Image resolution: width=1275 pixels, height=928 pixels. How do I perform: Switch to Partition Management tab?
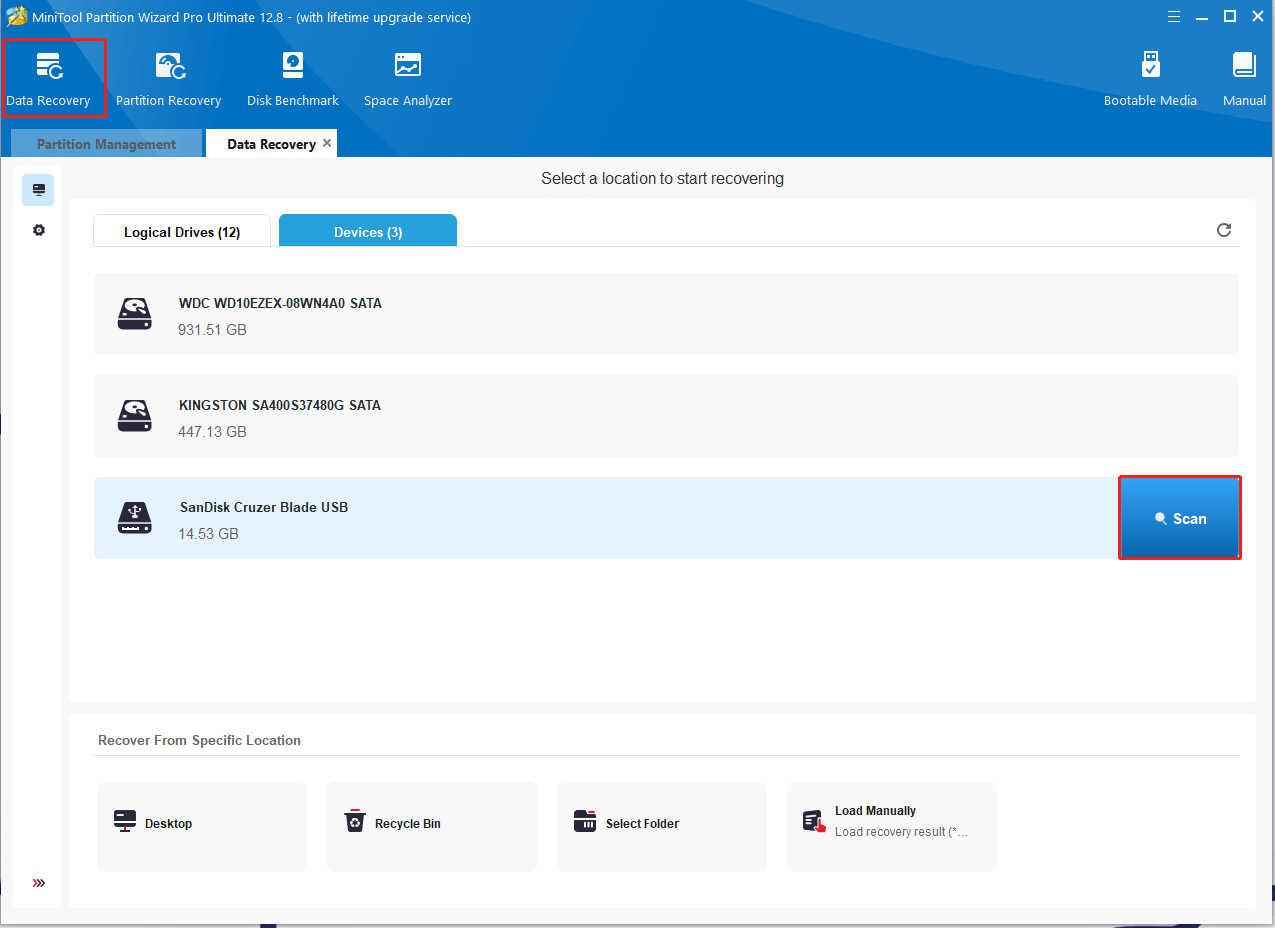coord(106,144)
